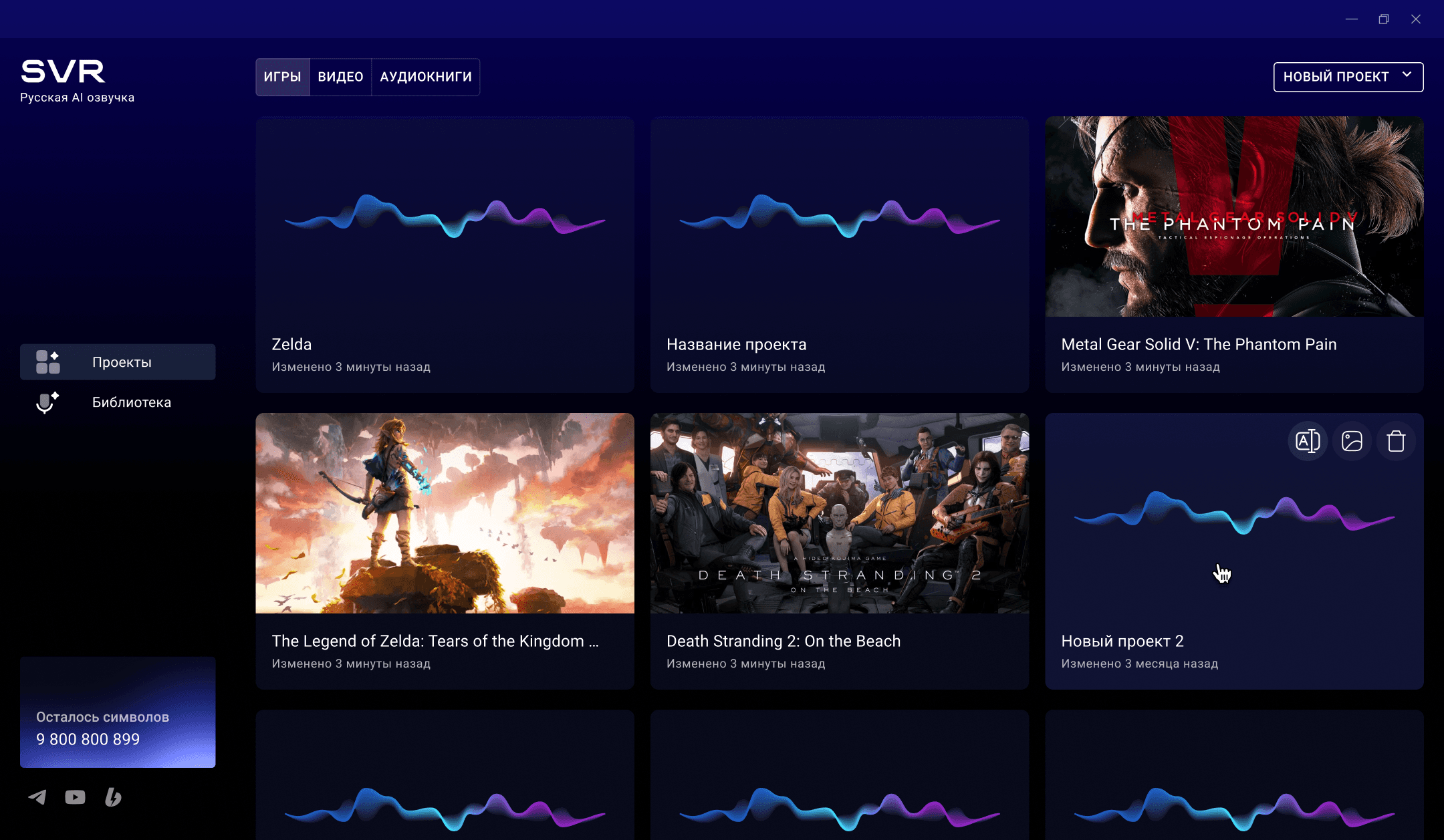Open Tears of the Kingdom project thumbnail
The image size is (1444, 840).
445,513
